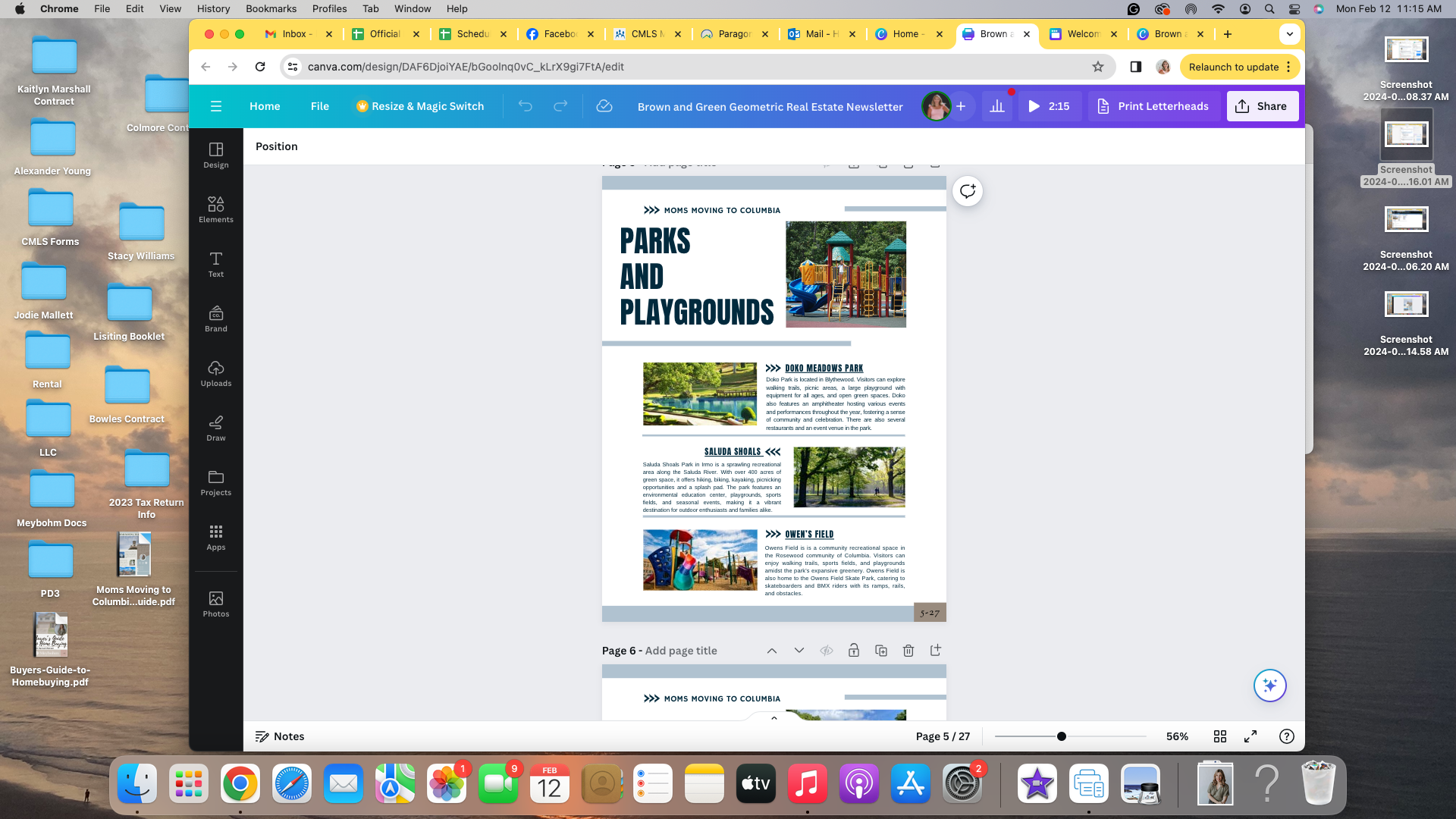Switch to the Mail tab

[821, 34]
